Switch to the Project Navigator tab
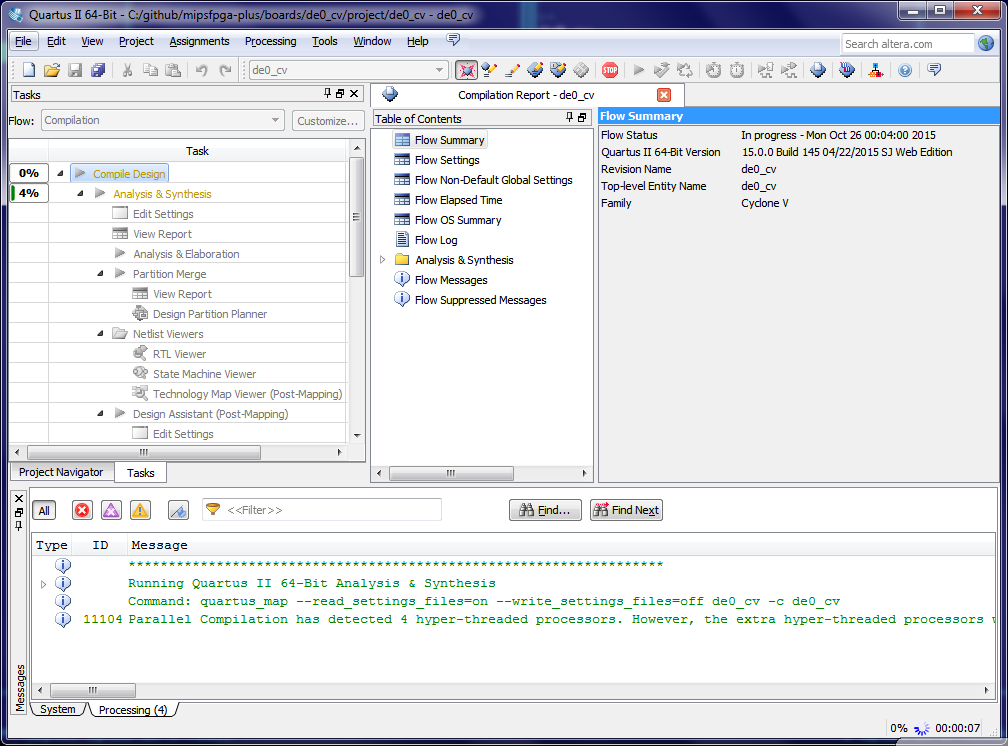The image size is (1008, 746). click(x=61, y=472)
